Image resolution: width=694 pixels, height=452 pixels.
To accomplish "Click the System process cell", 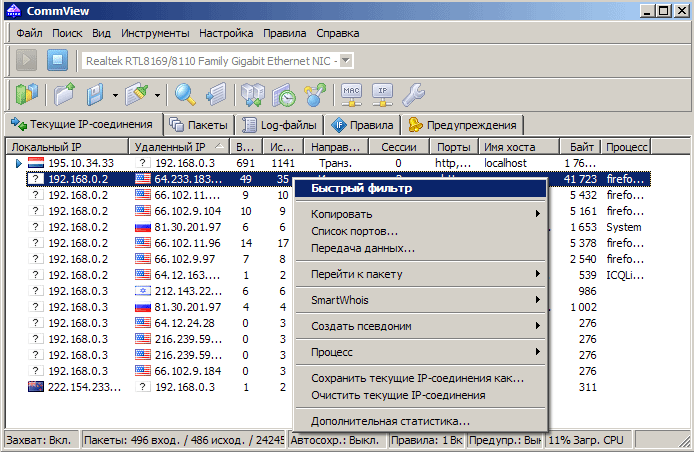I will coord(624,227).
